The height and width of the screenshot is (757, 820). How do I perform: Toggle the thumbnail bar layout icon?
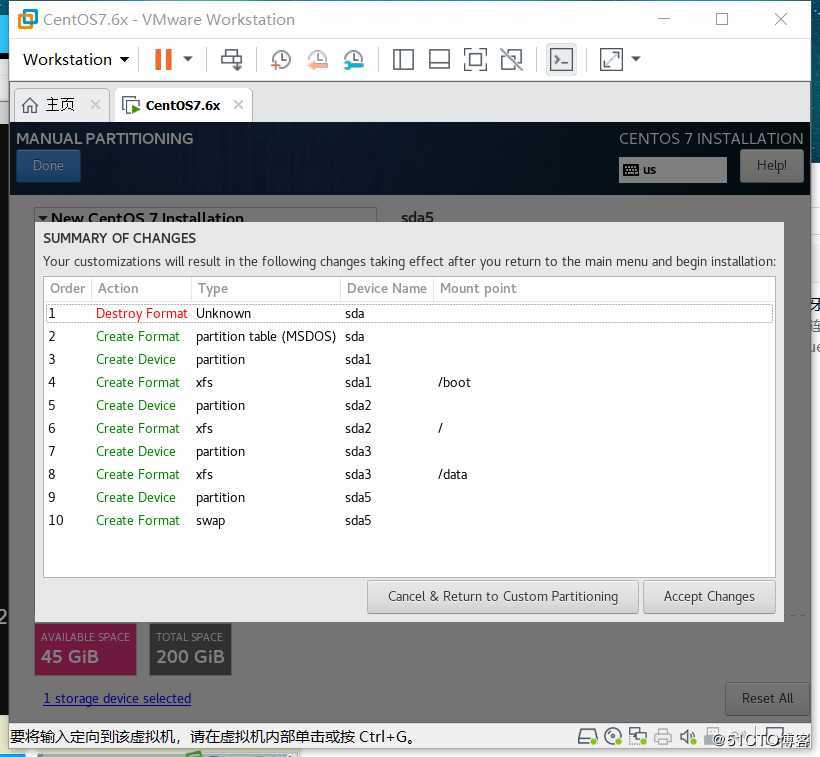439,59
